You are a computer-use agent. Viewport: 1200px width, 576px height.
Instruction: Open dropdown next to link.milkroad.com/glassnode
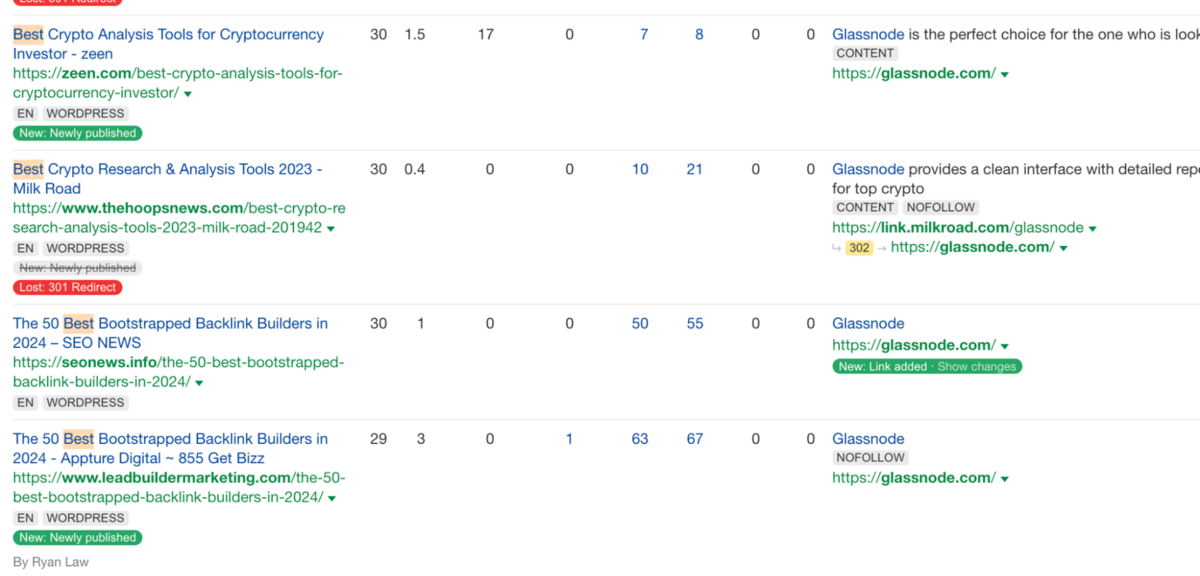[1093, 229]
